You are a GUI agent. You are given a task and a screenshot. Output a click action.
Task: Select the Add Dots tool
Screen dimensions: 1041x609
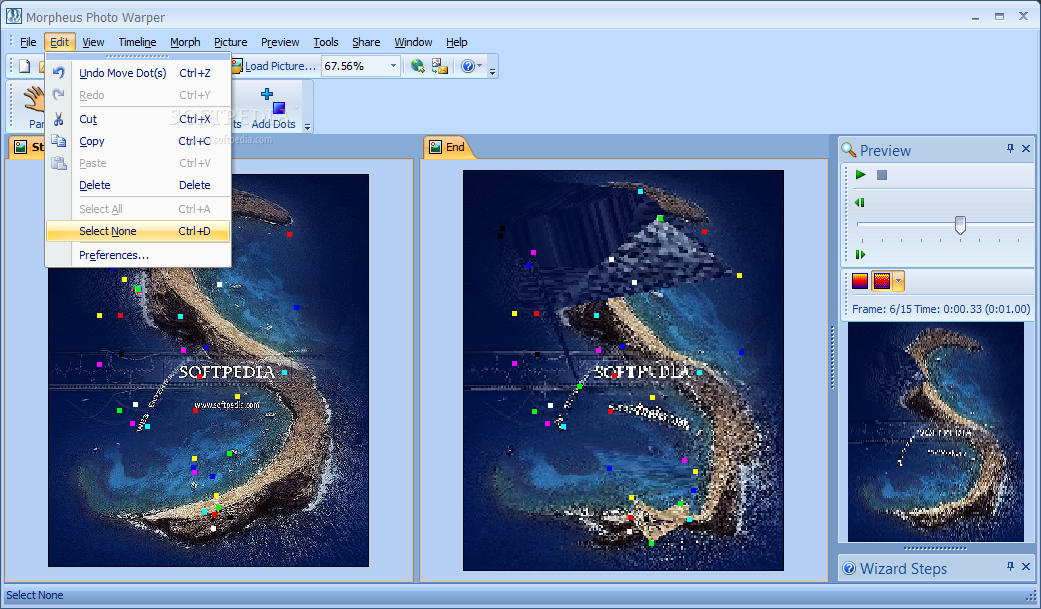[x=273, y=108]
